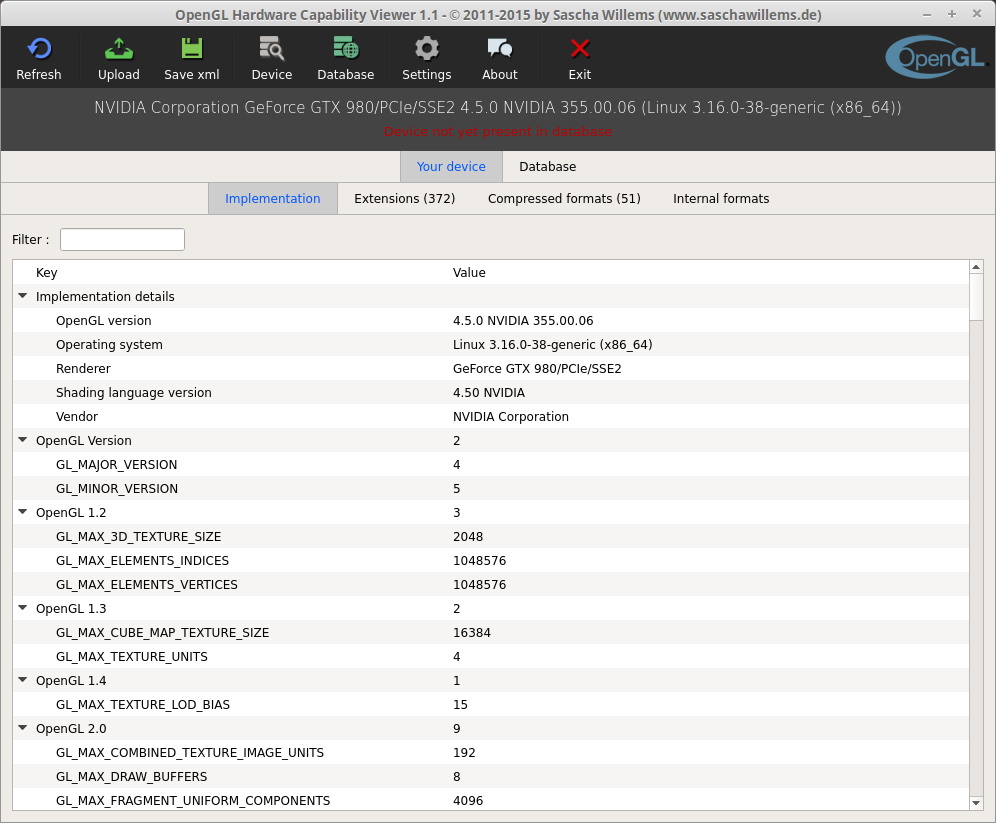Collapse the OpenGL 1.2 group
The width and height of the screenshot is (996, 823).
tap(23, 512)
